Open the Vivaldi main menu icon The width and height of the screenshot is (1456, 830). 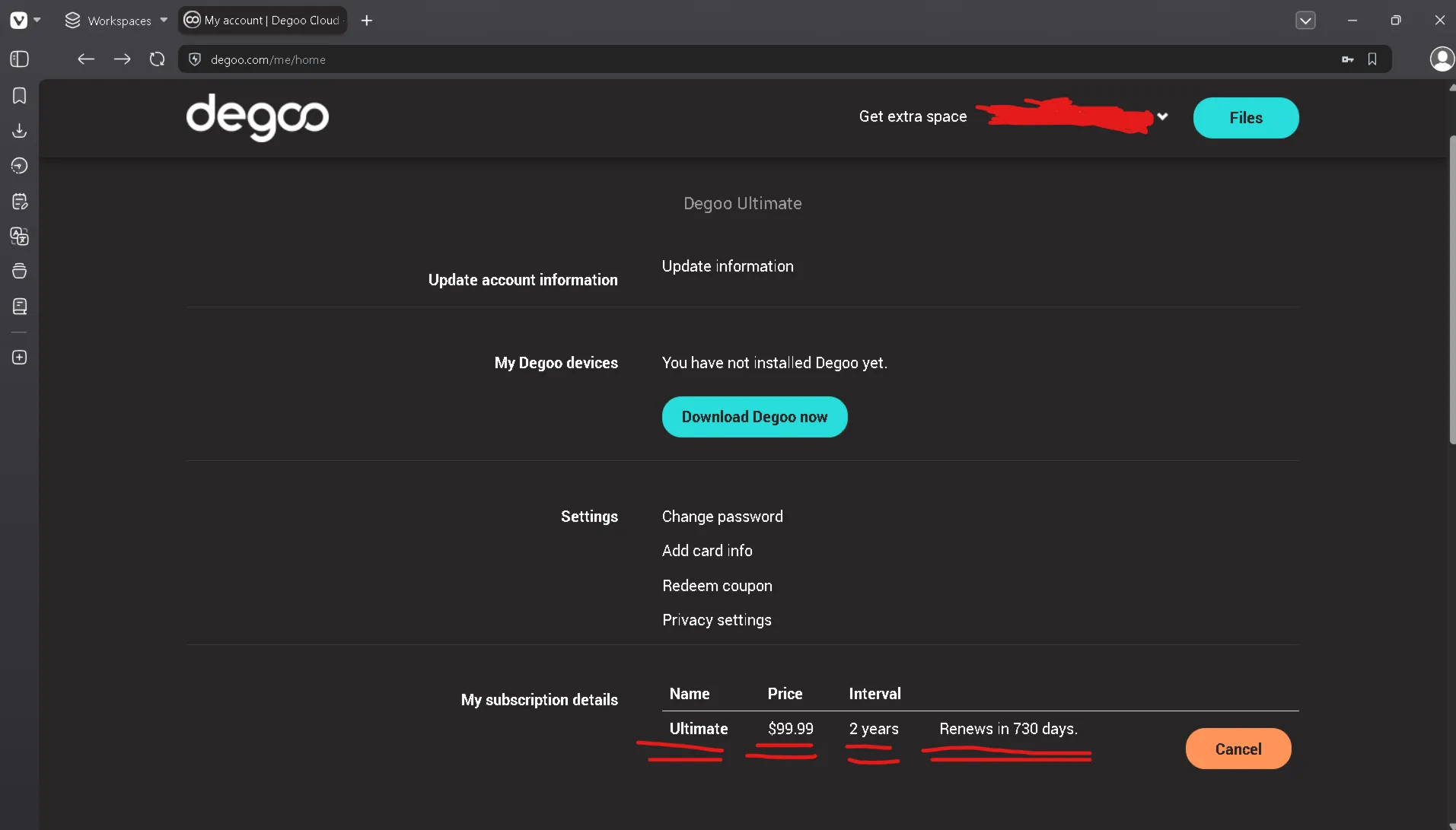click(x=19, y=21)
